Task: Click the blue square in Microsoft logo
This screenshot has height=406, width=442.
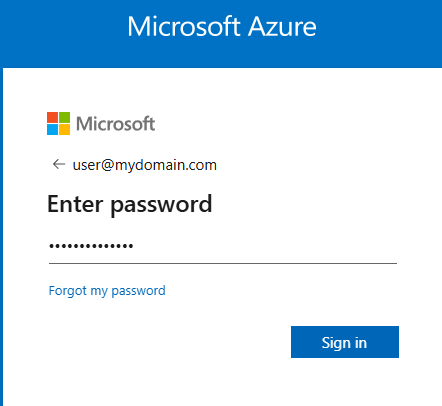Action: click(52, 129)
